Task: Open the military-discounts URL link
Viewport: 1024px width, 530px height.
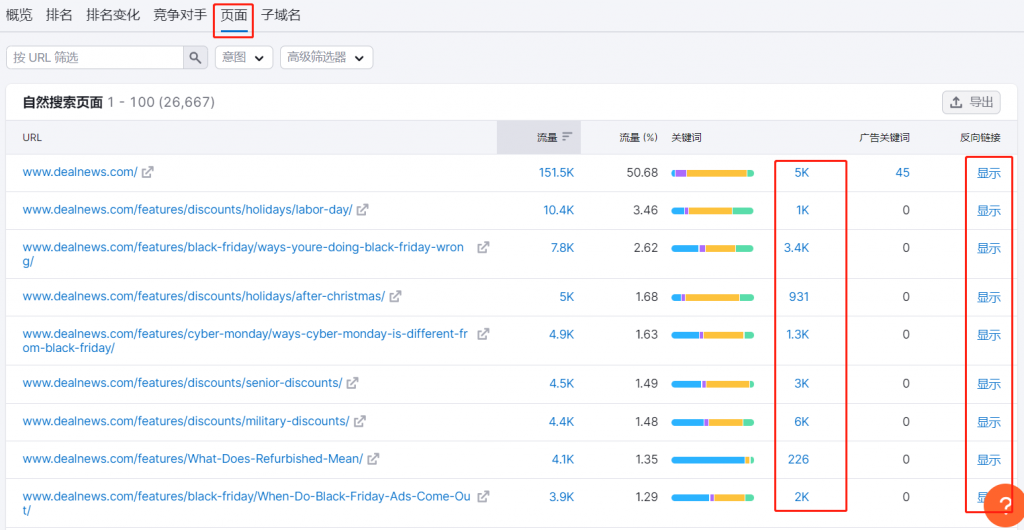Action: (186, 421)
